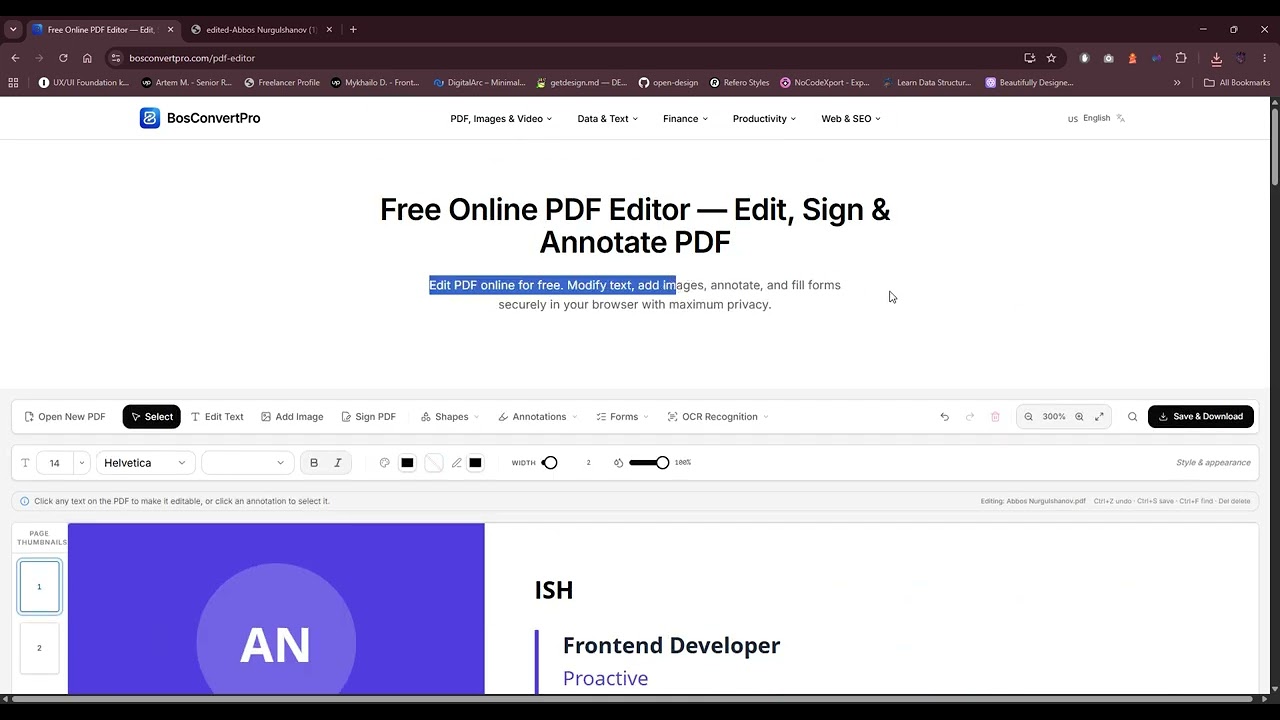Viewport: 1280px width, 720px height.
Task: Expand the OCR Recognition dropdown
Action: [718, 417]
